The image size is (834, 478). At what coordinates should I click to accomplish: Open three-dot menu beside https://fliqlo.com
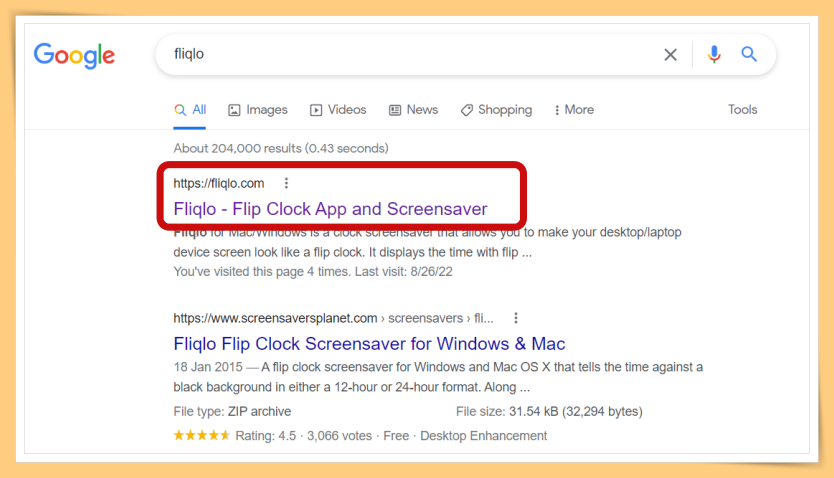286,183
